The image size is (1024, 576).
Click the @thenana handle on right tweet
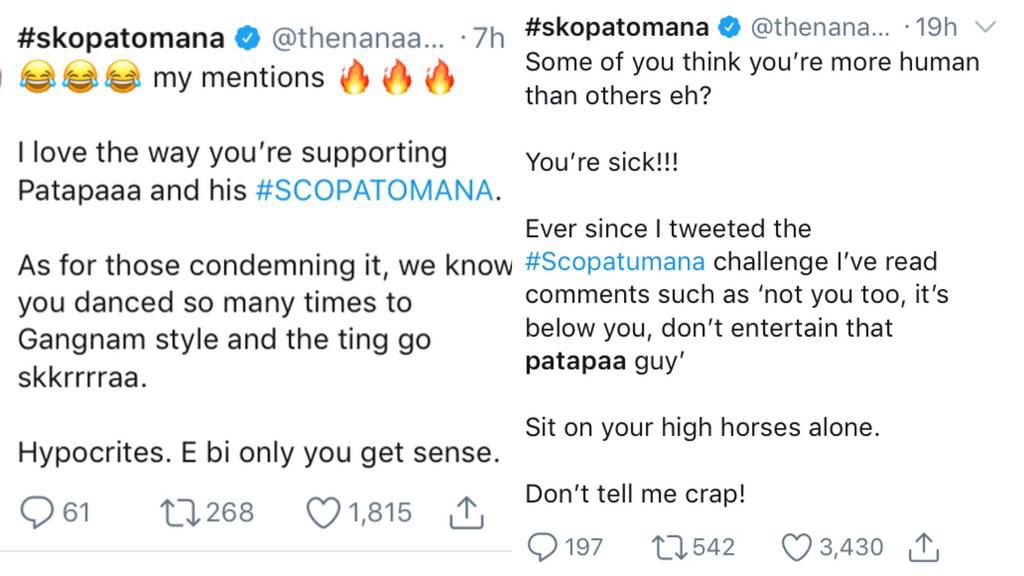click(x=817, y=28)
